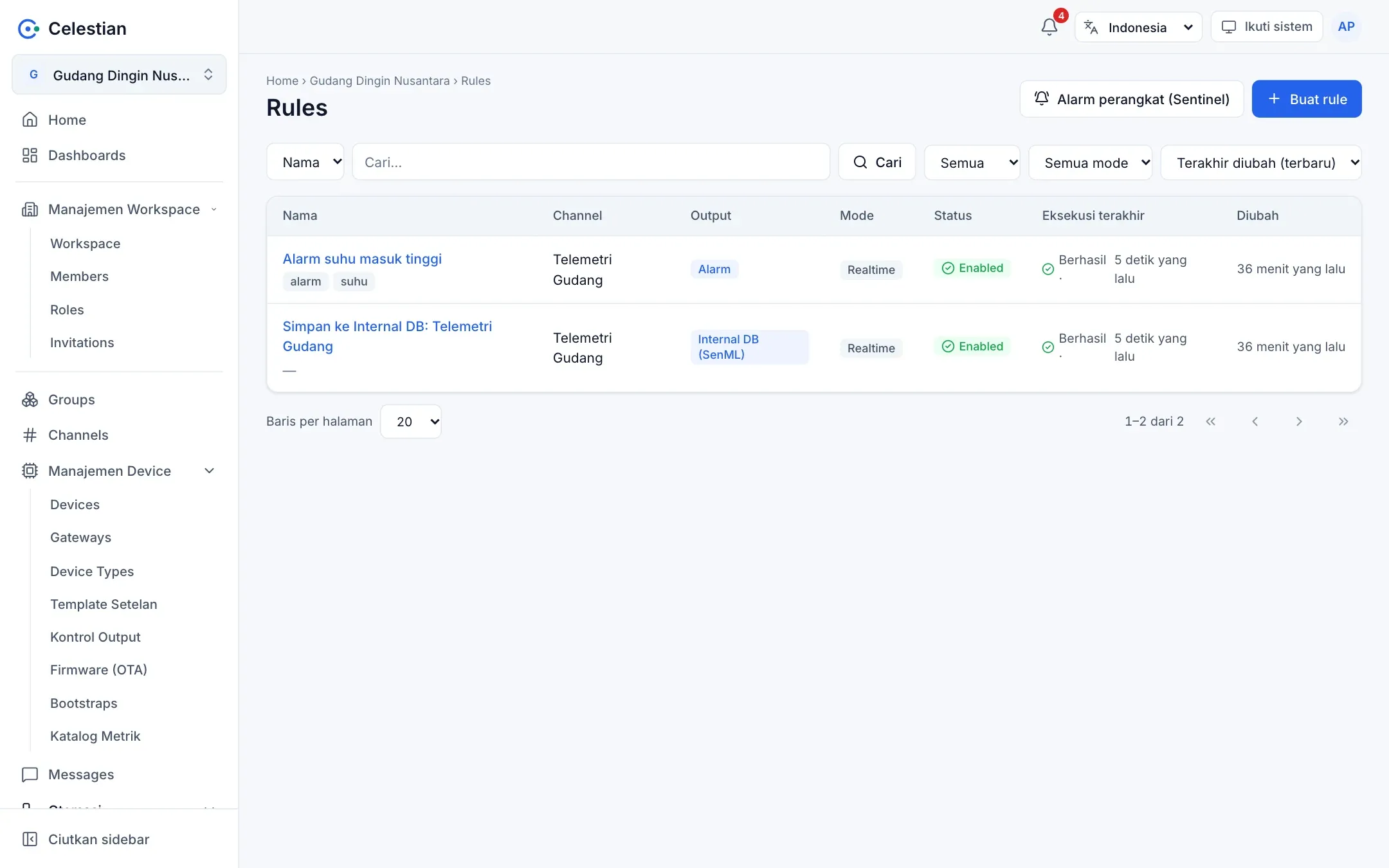Viewport: 1389px width, 868px height.
Task: Open Devices in the sidebar
Action: tap(75, 505)
